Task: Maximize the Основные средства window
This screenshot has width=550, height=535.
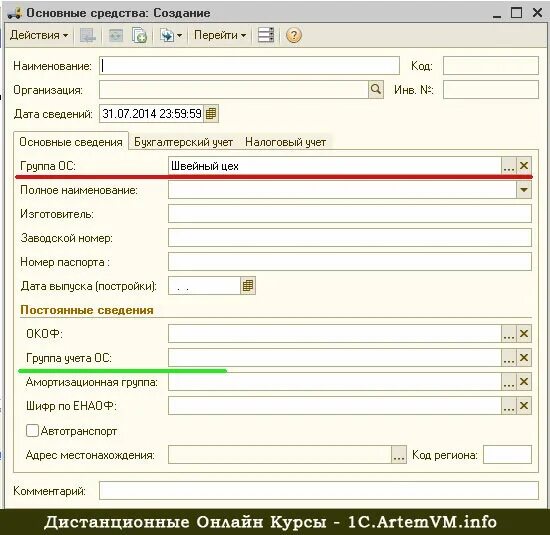Action: (x=516, y=13)
